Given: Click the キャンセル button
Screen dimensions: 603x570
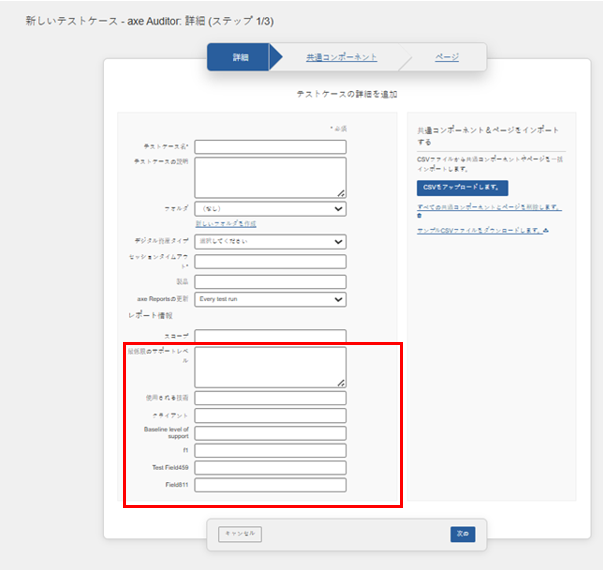Looking at the screenshot, I should tap(240, 534).
